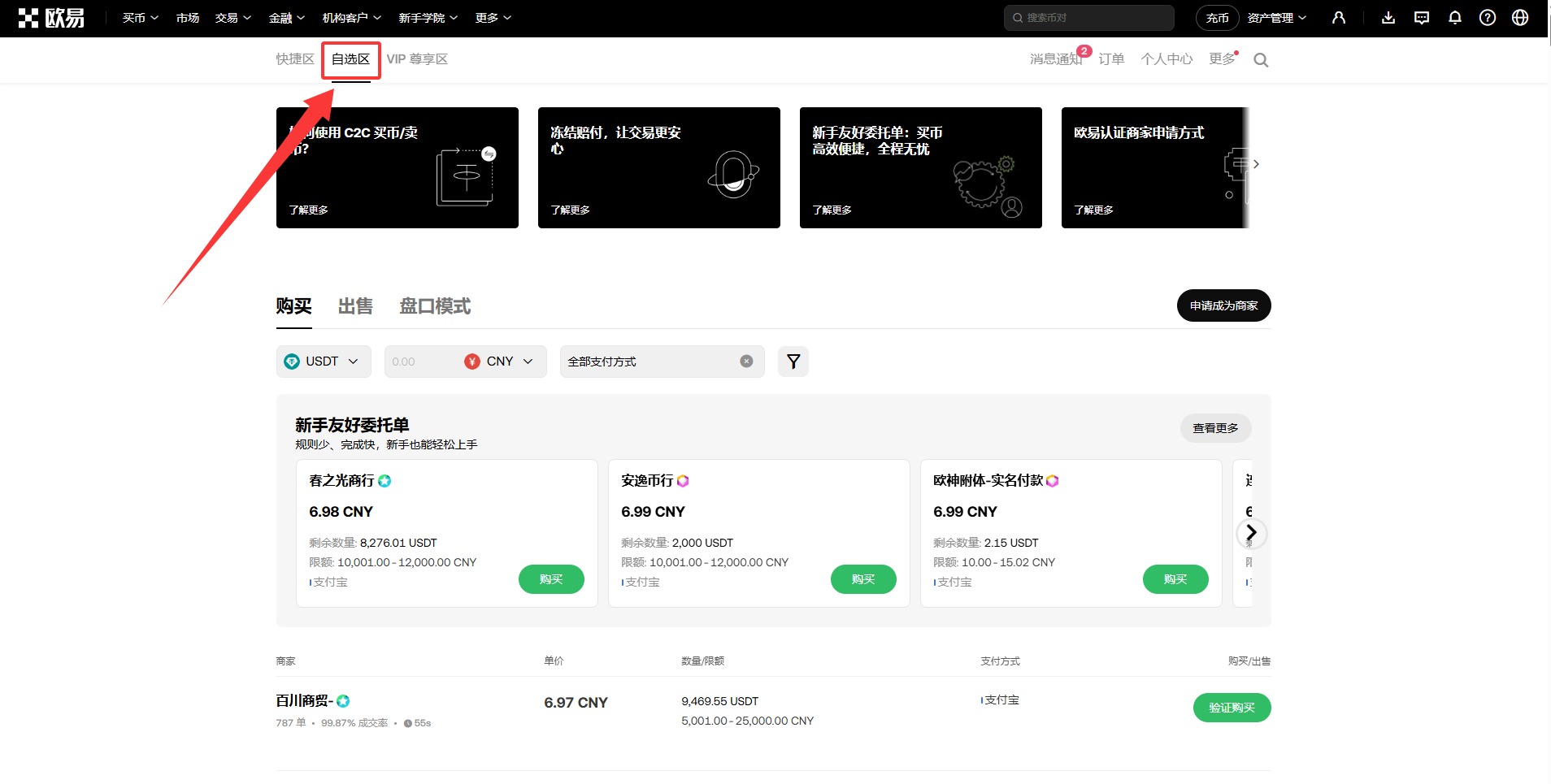This screenshot has width=1551, height=784.
Task: Expand the 买币 menu
Action: tap(140, 18)
